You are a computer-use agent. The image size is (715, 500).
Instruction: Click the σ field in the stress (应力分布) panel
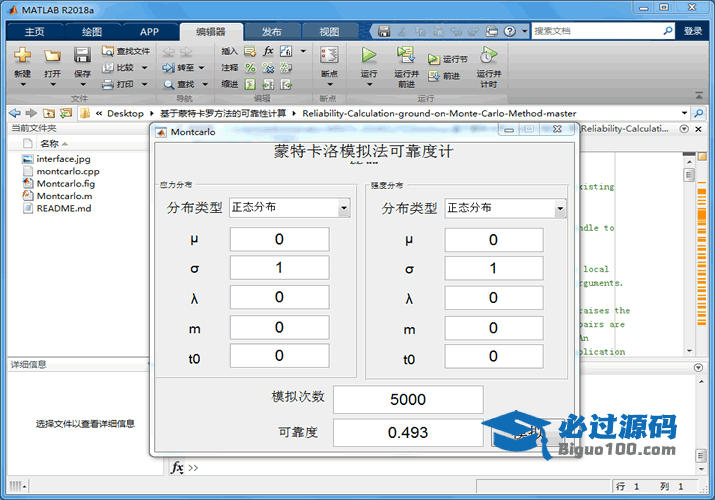279,268
